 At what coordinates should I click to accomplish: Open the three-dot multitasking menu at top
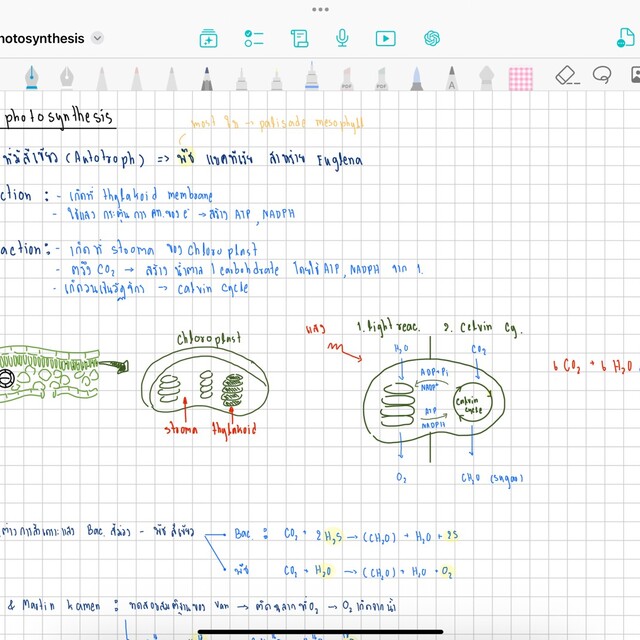click(x=320, y=9)
